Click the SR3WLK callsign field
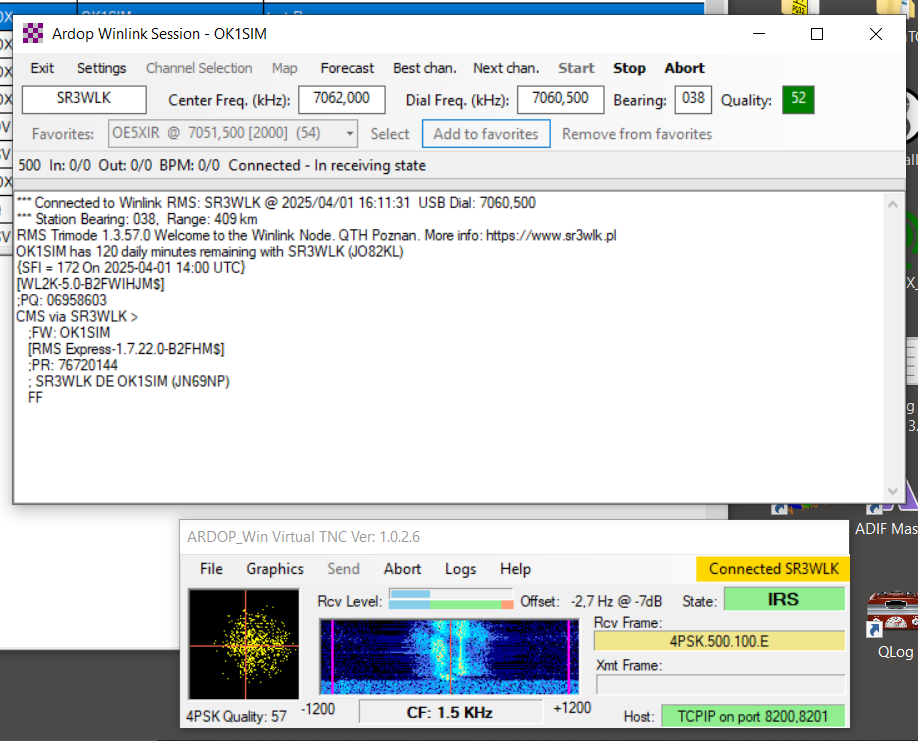 tap(84, 99)
